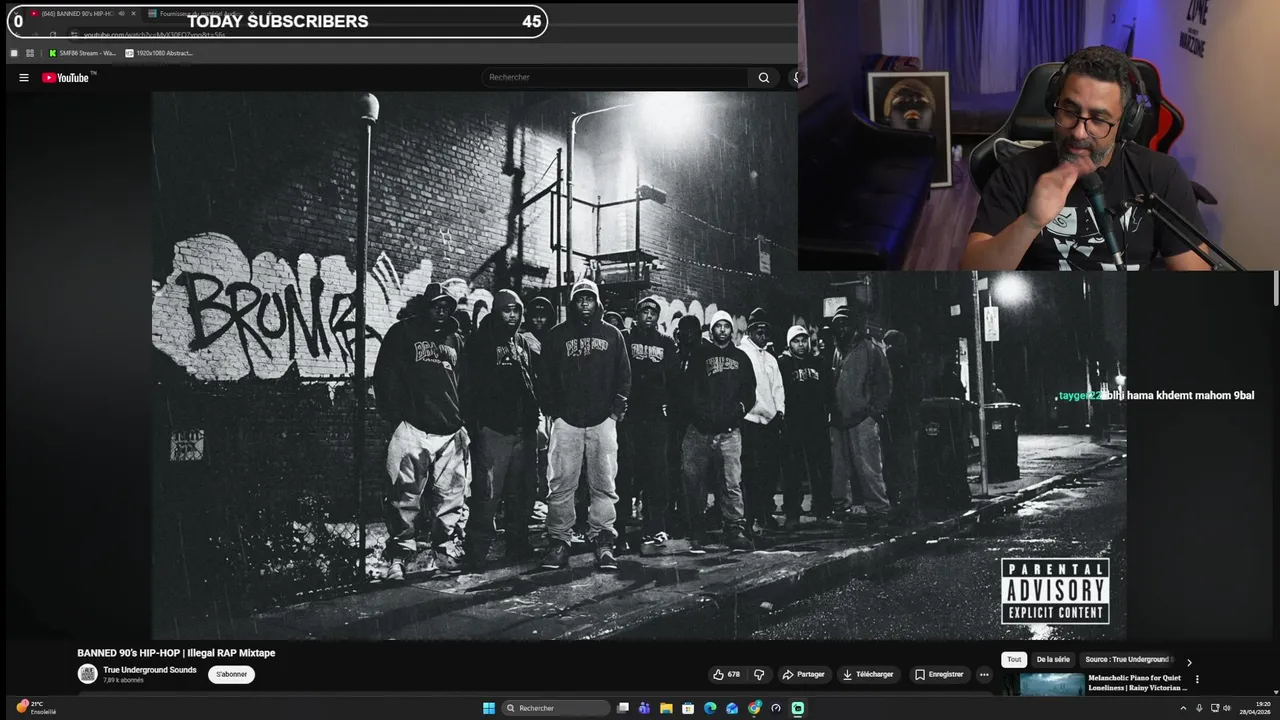Save the video with Enregistrer
1280x720 pixels.
939,674
